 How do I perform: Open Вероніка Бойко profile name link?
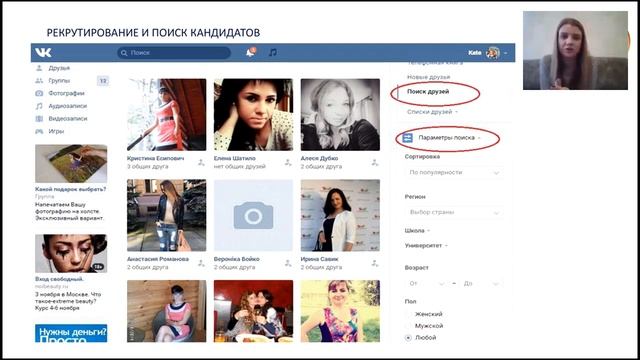(x=236, y=259)
